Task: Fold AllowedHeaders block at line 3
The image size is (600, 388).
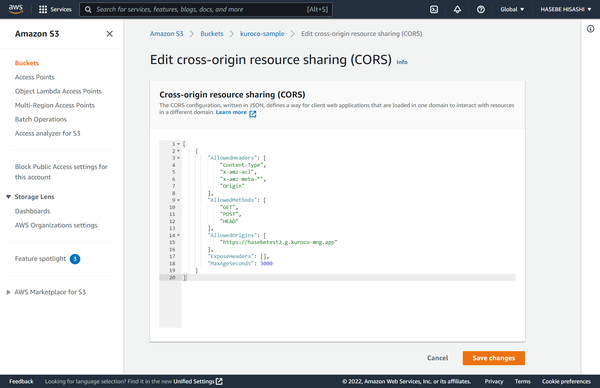Action: (x=178, y=158)
